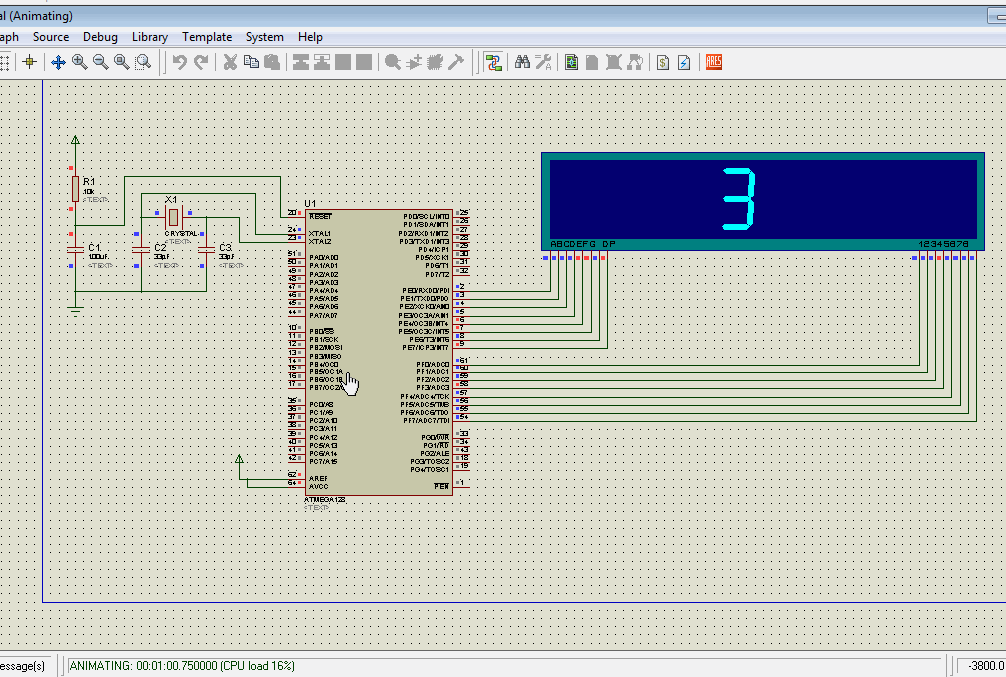The height and width of the screenshot is (677, 1006).
Task: Open the Design Explorer
Action: 570,62
